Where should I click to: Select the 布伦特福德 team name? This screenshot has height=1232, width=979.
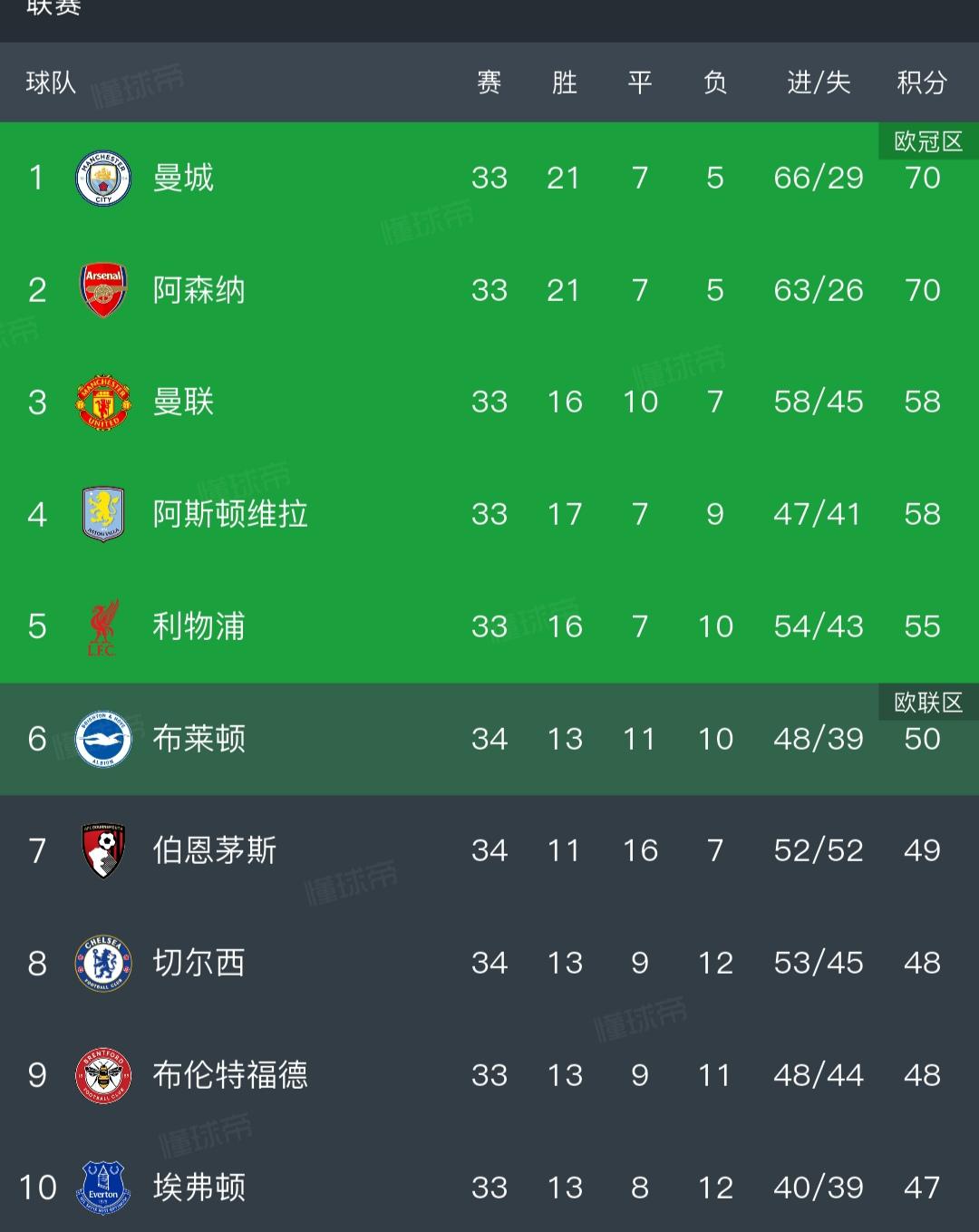[x=230, y=1075]
